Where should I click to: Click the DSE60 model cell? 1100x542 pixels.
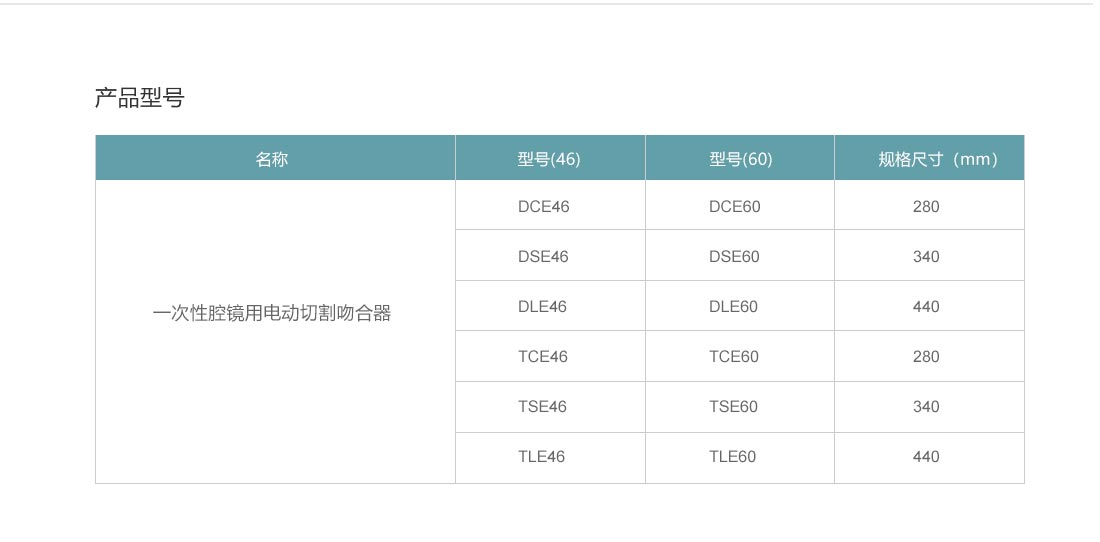(740, 256)
